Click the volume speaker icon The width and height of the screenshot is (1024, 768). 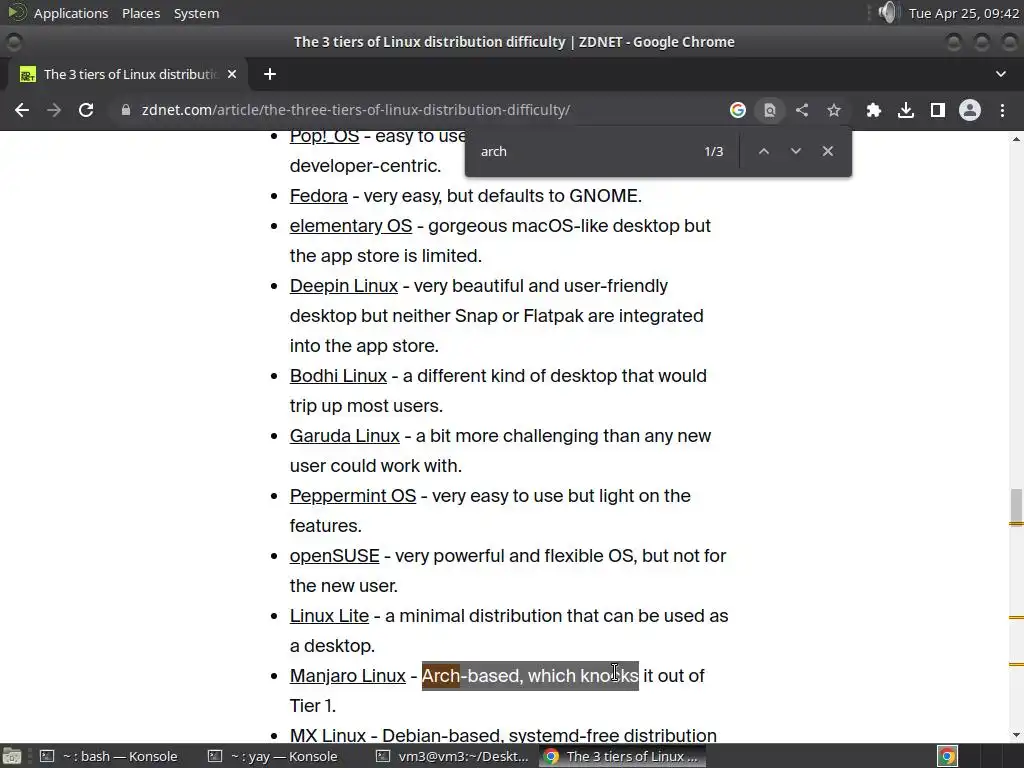(888, 12)
